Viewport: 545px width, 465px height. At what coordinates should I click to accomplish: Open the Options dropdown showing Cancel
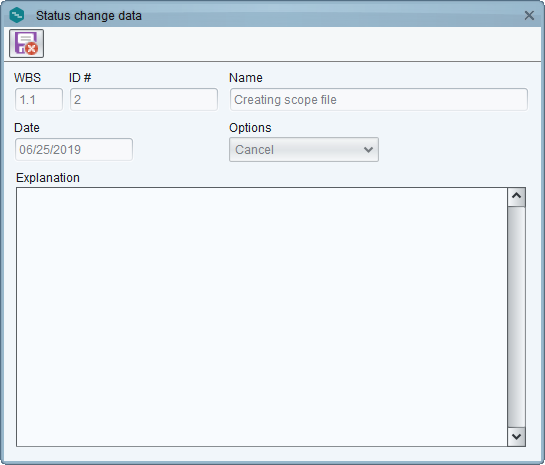point(304,150)
